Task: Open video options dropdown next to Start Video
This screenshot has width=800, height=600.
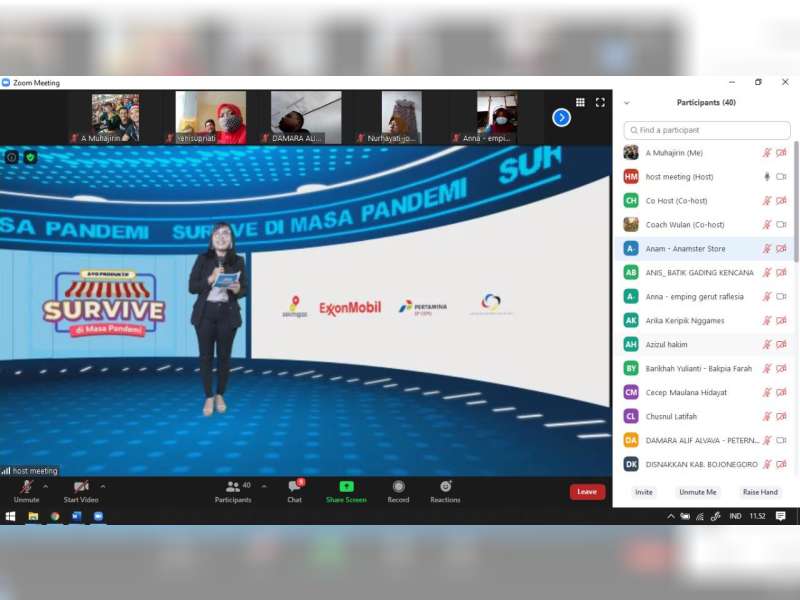Action: 103,485
